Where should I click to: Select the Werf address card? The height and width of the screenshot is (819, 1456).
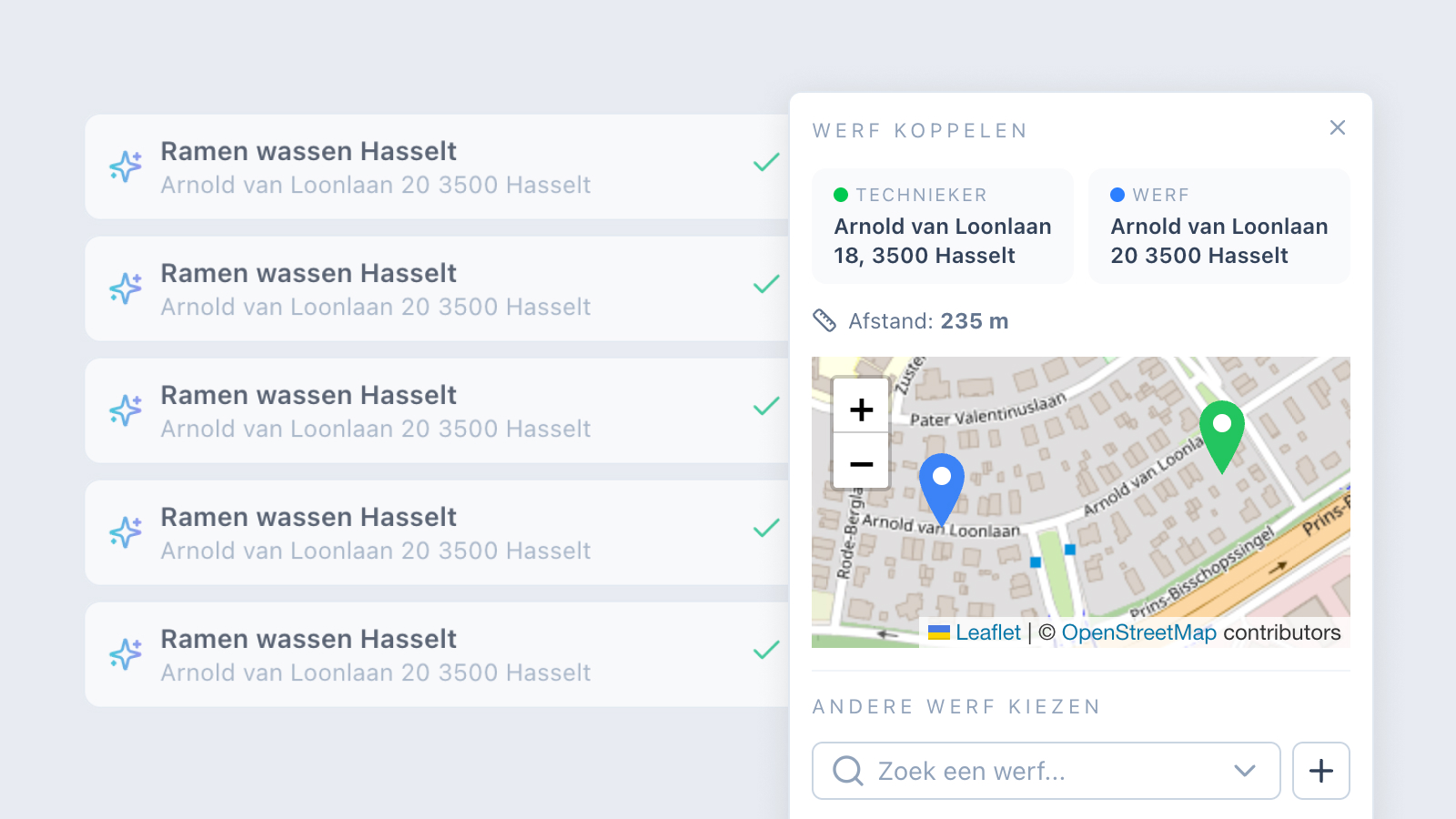click(1218, 226)
